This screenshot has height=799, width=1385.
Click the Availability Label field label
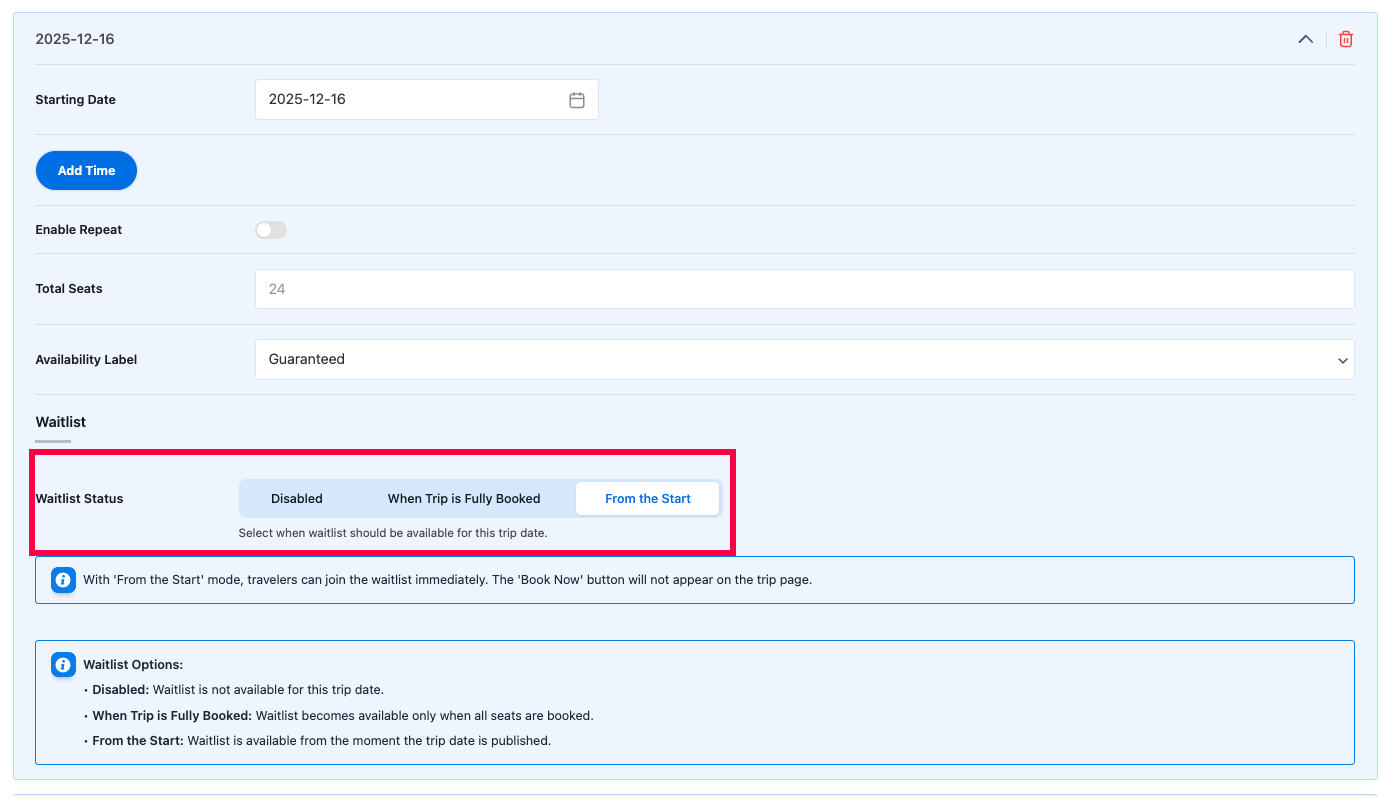(x=86, y=360)
